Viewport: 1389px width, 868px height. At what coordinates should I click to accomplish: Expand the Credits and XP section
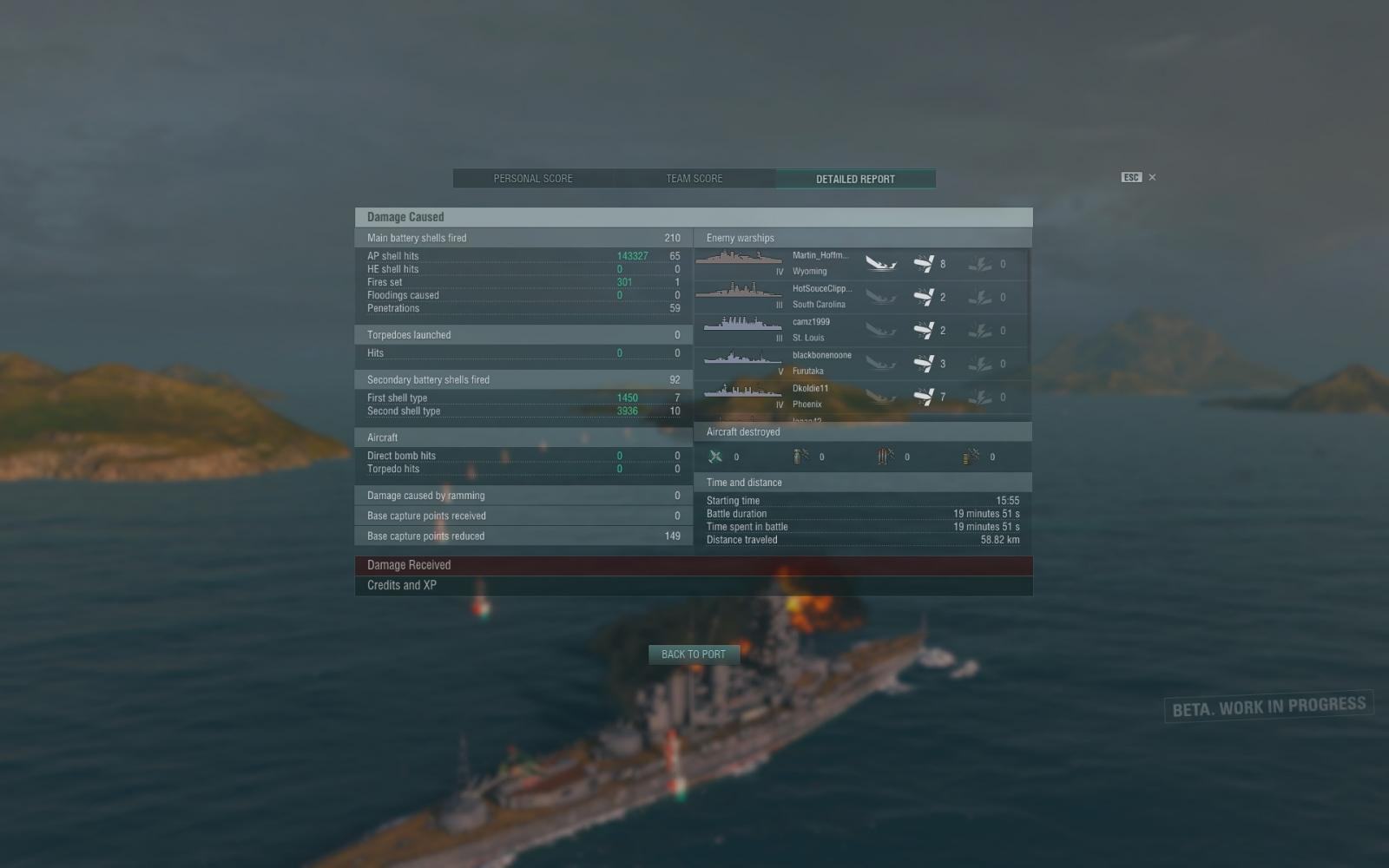click(694, 586)
